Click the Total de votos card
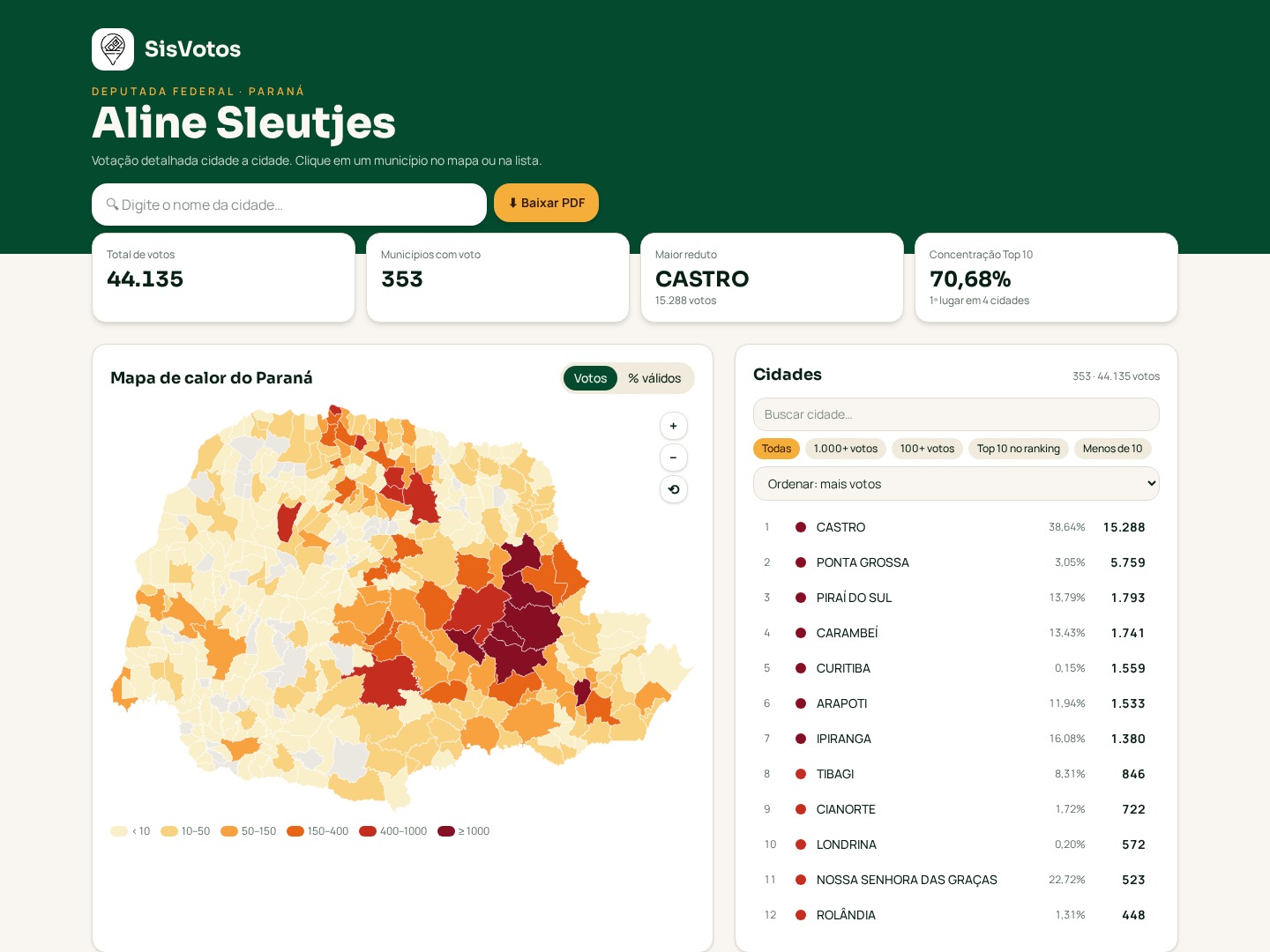 click(223, 278)
